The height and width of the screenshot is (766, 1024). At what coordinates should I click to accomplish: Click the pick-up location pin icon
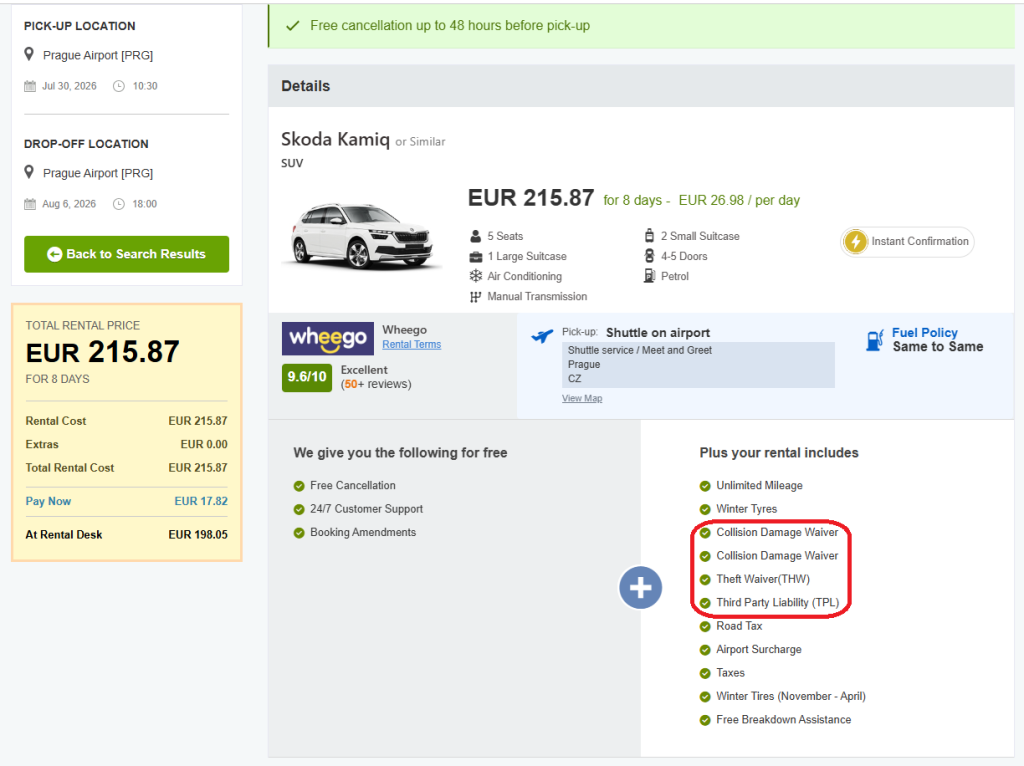tap(29, 55)
